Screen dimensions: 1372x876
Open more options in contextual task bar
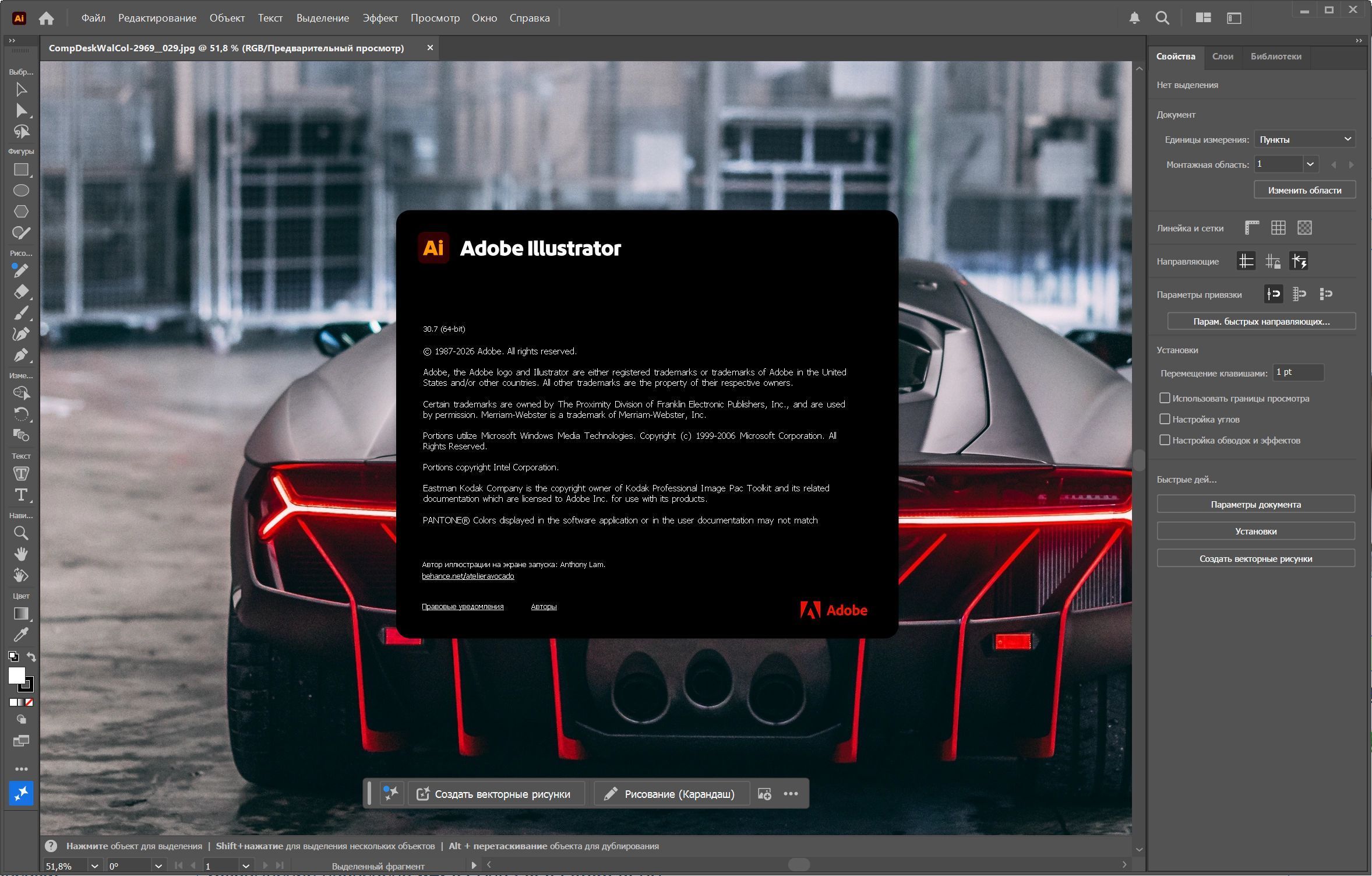point(791,794)
